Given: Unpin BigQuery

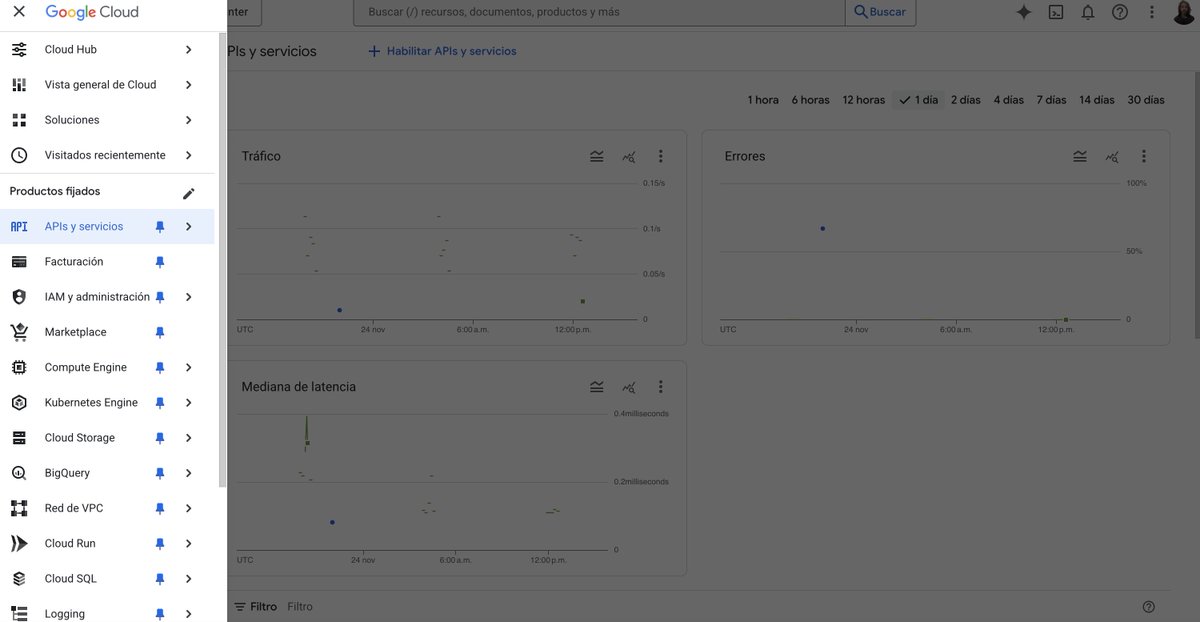Looking at the screenshot, I should [x=160, y=473].
